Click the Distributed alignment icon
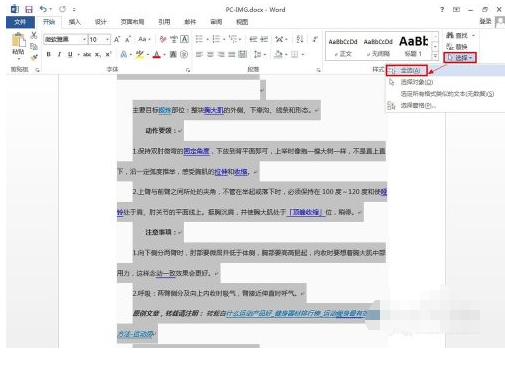Screen dimensions: 505x372 243,54
